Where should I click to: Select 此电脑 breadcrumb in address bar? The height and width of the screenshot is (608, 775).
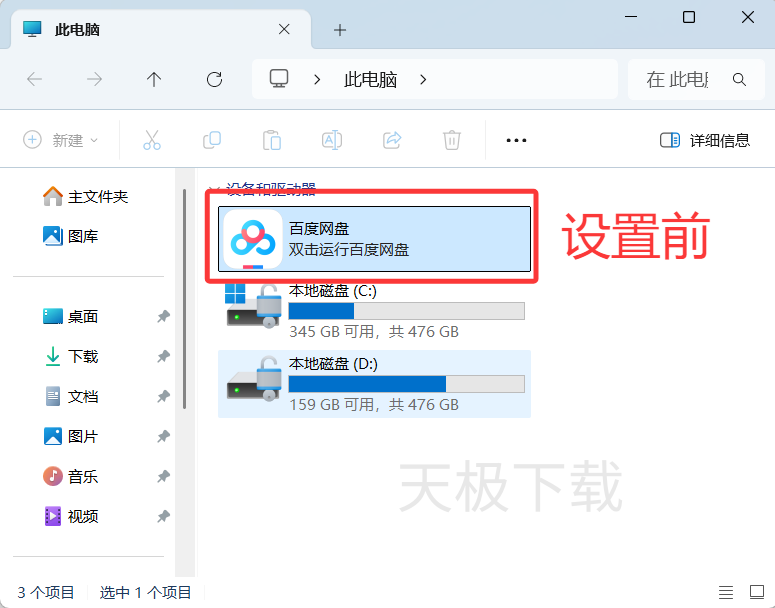tap(371, 80)
